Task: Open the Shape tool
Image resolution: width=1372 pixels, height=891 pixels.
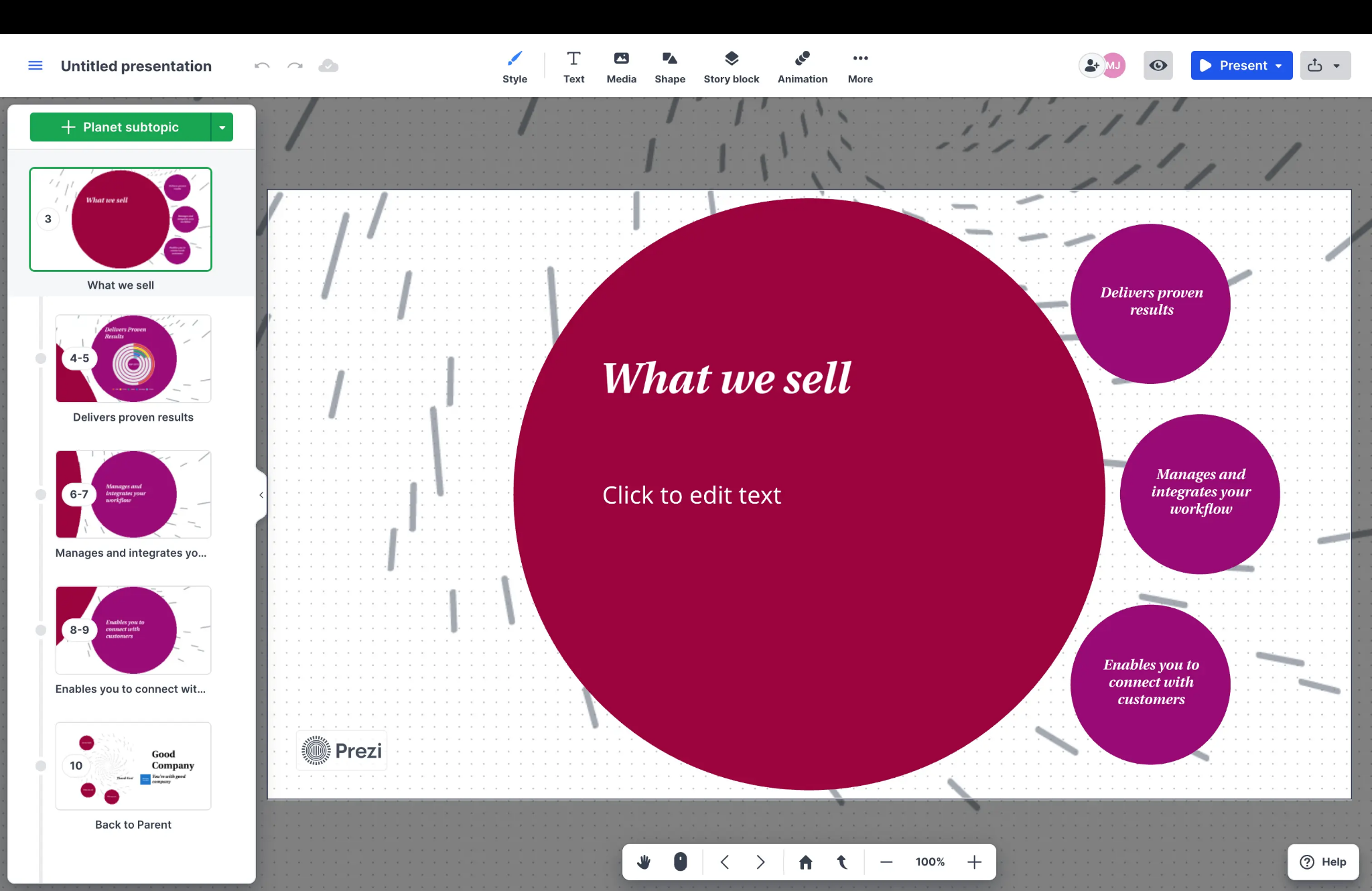Action: pos(670,67)
